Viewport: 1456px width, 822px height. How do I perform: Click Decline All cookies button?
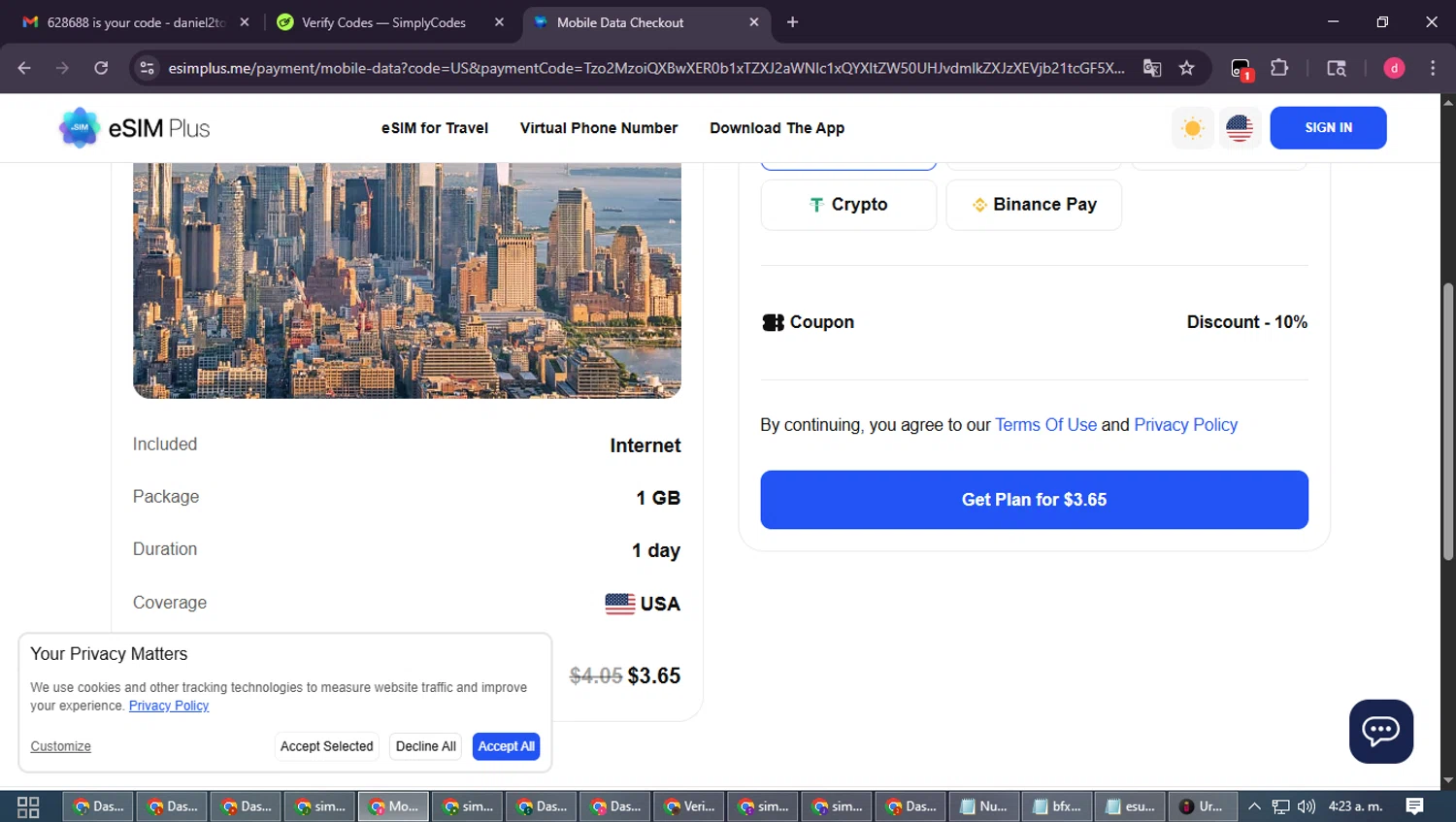click(x=425, y=746)
